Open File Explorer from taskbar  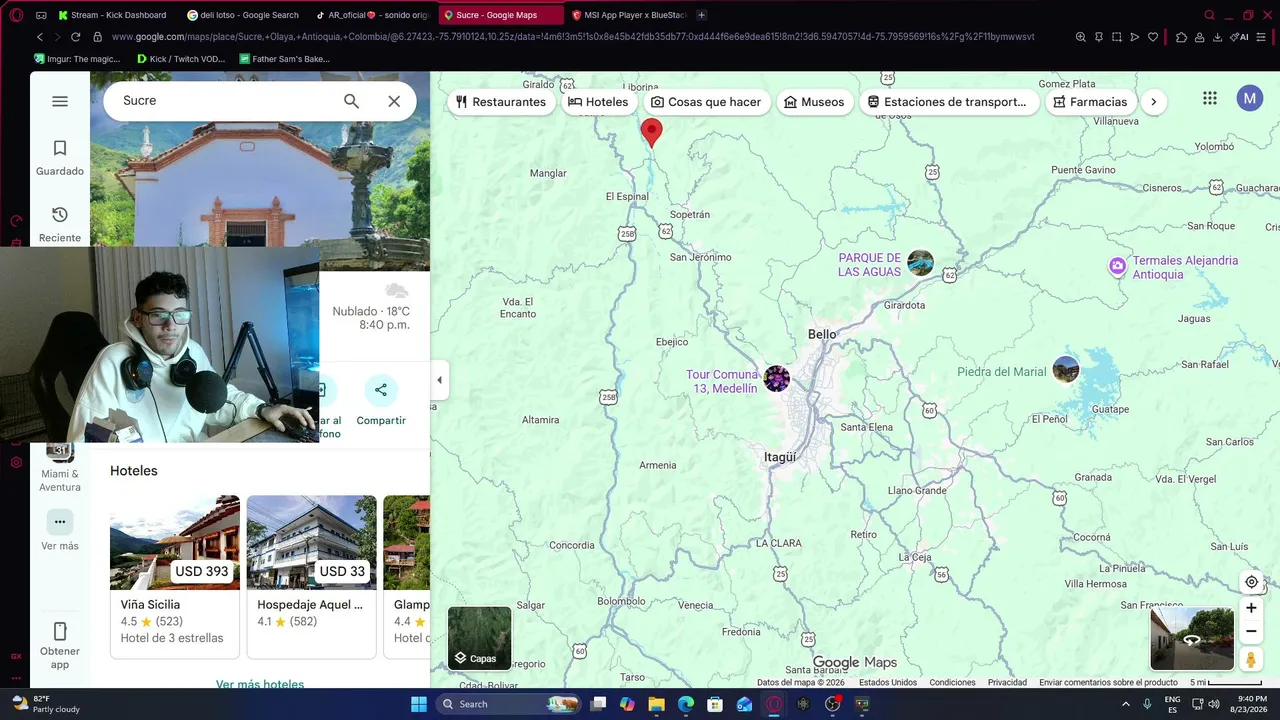656,704
